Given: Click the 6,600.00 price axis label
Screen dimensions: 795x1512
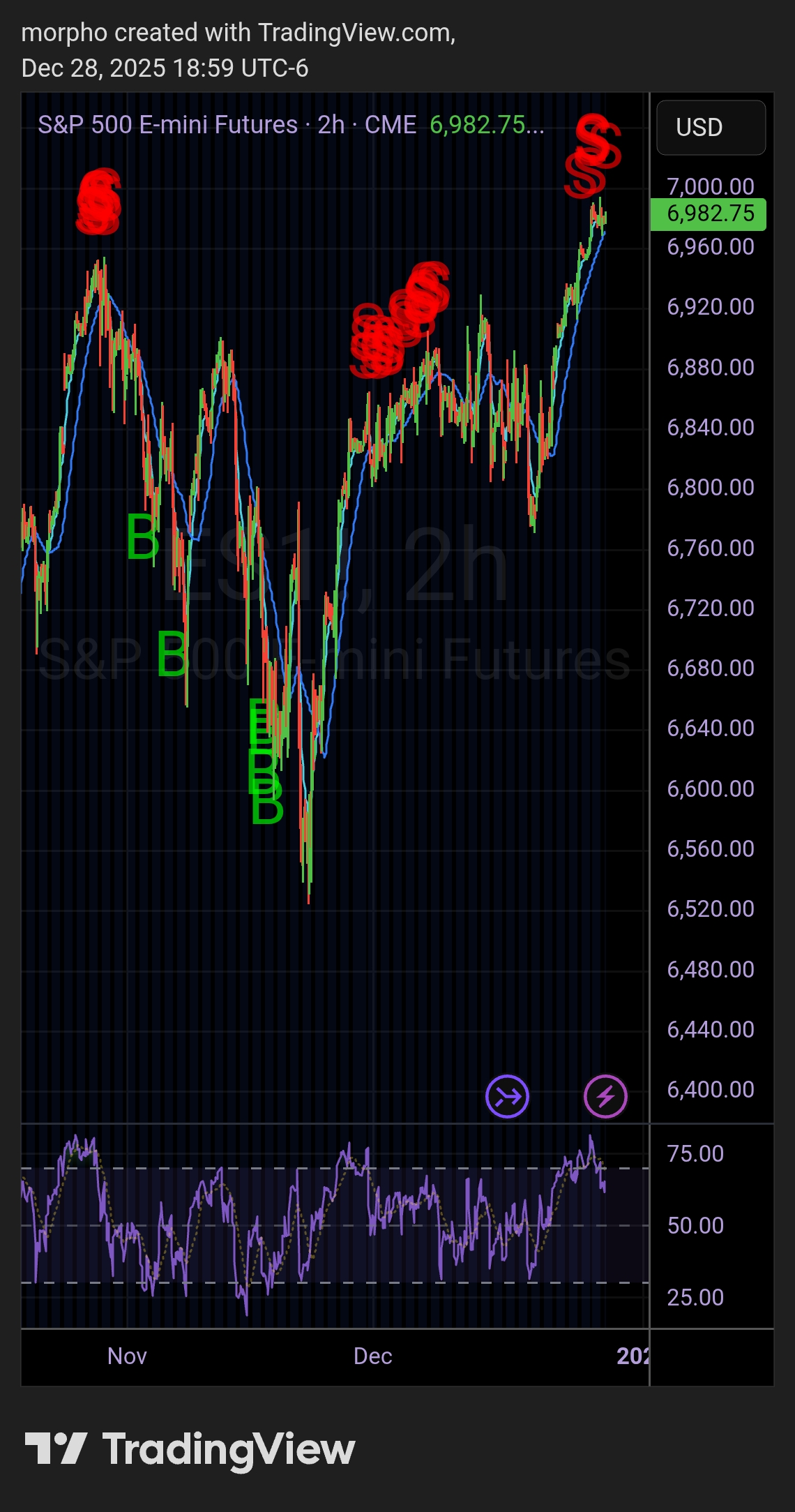Looking at the screenshot, I should [x=710, y=789].
